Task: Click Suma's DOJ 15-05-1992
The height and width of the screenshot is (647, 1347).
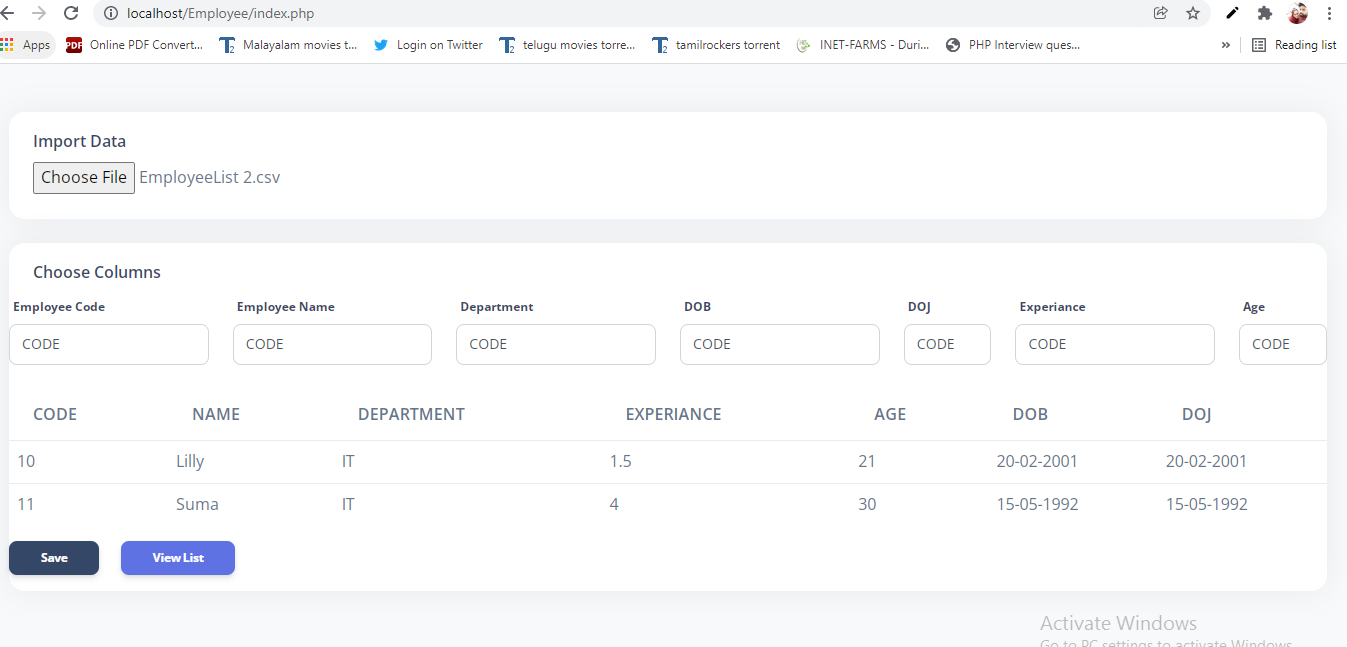Action: click(1207, 504)
